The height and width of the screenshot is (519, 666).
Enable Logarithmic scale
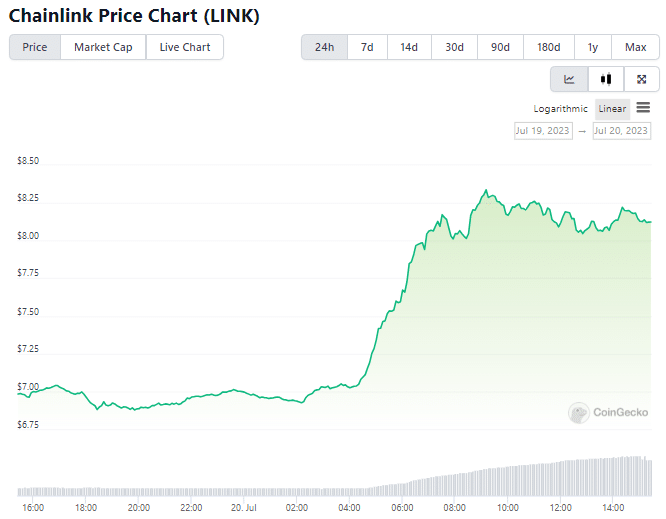point(561,109)
